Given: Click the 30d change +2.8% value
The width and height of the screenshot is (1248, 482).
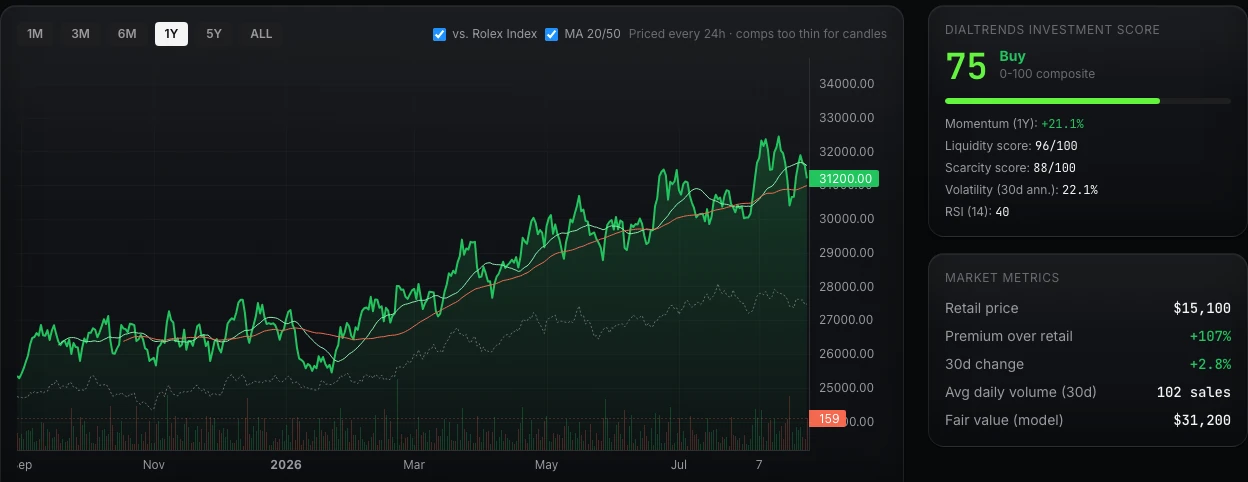Looking at the screenshot, I should pyautogui.click(x=1210, y=364).
